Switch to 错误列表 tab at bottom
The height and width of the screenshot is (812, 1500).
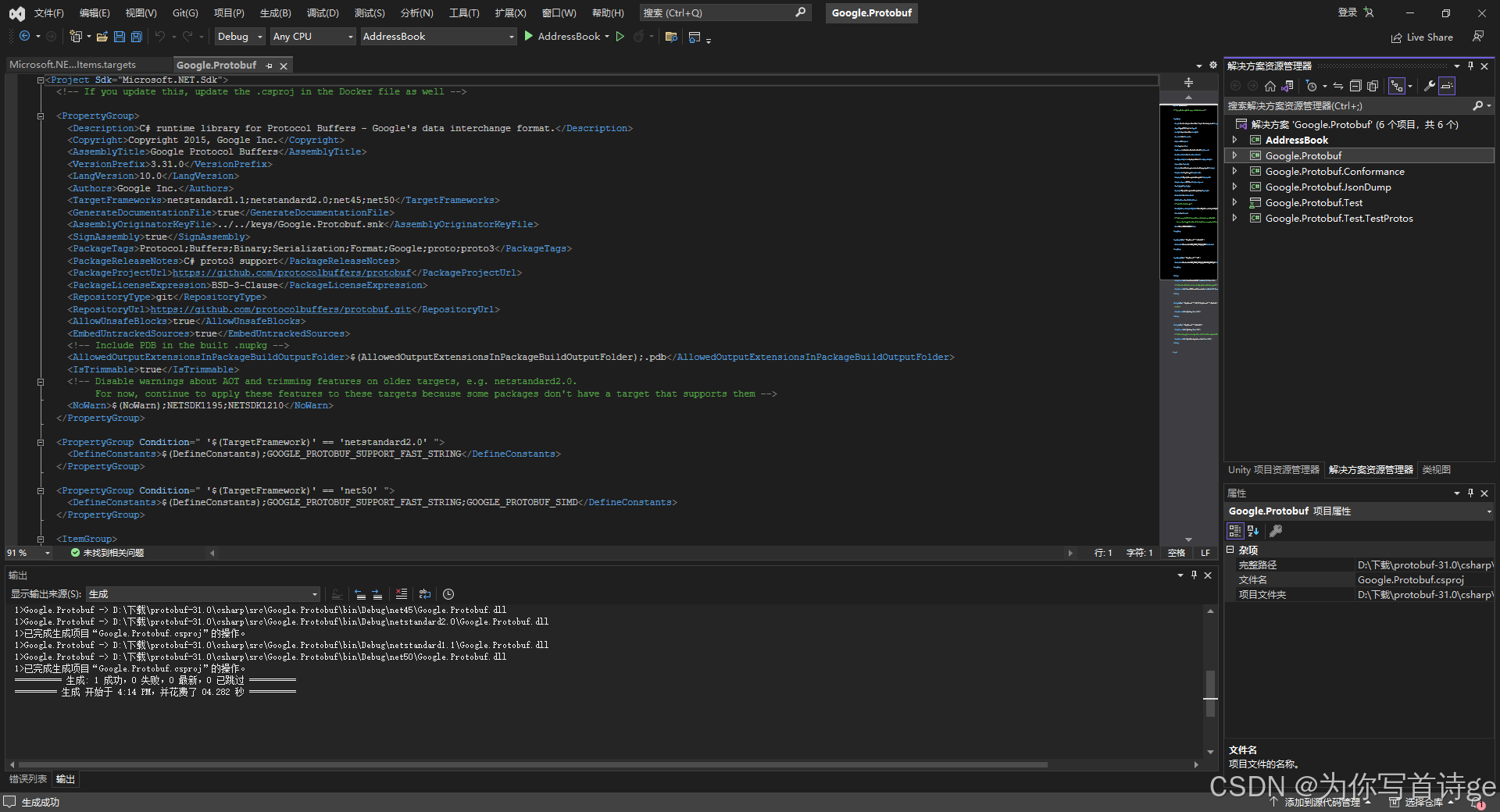(x=28, y=779)
